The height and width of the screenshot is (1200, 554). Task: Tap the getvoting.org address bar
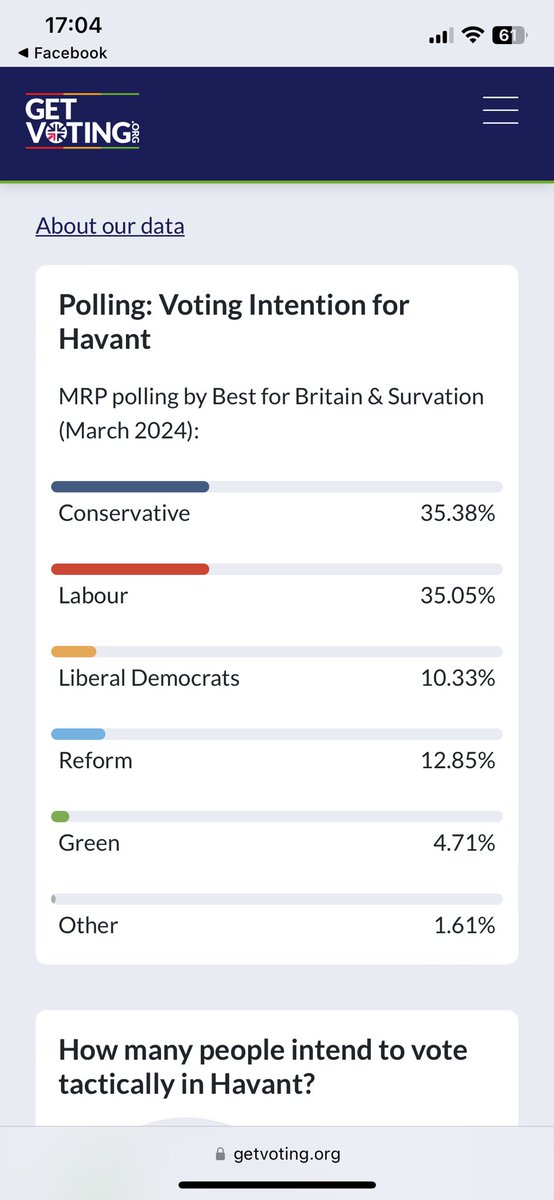pyautogui.click(x=277, y=1154)
